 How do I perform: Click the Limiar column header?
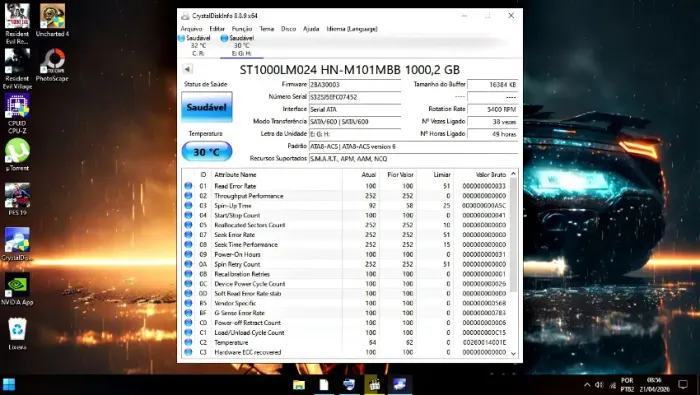click(435, 175)
